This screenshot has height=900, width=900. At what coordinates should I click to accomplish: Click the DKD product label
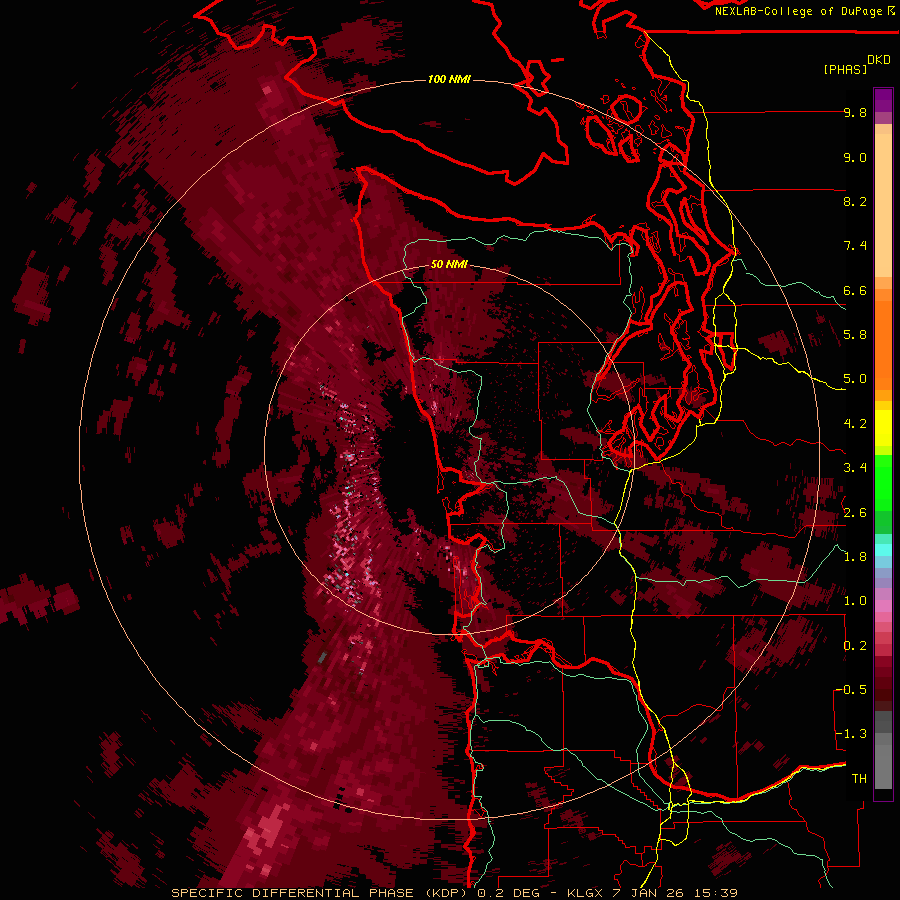click(x=879, y=60)
